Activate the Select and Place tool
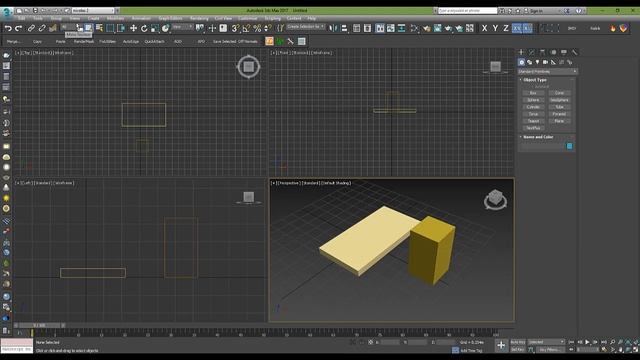 pyautogui.click(x=165, y=28)
